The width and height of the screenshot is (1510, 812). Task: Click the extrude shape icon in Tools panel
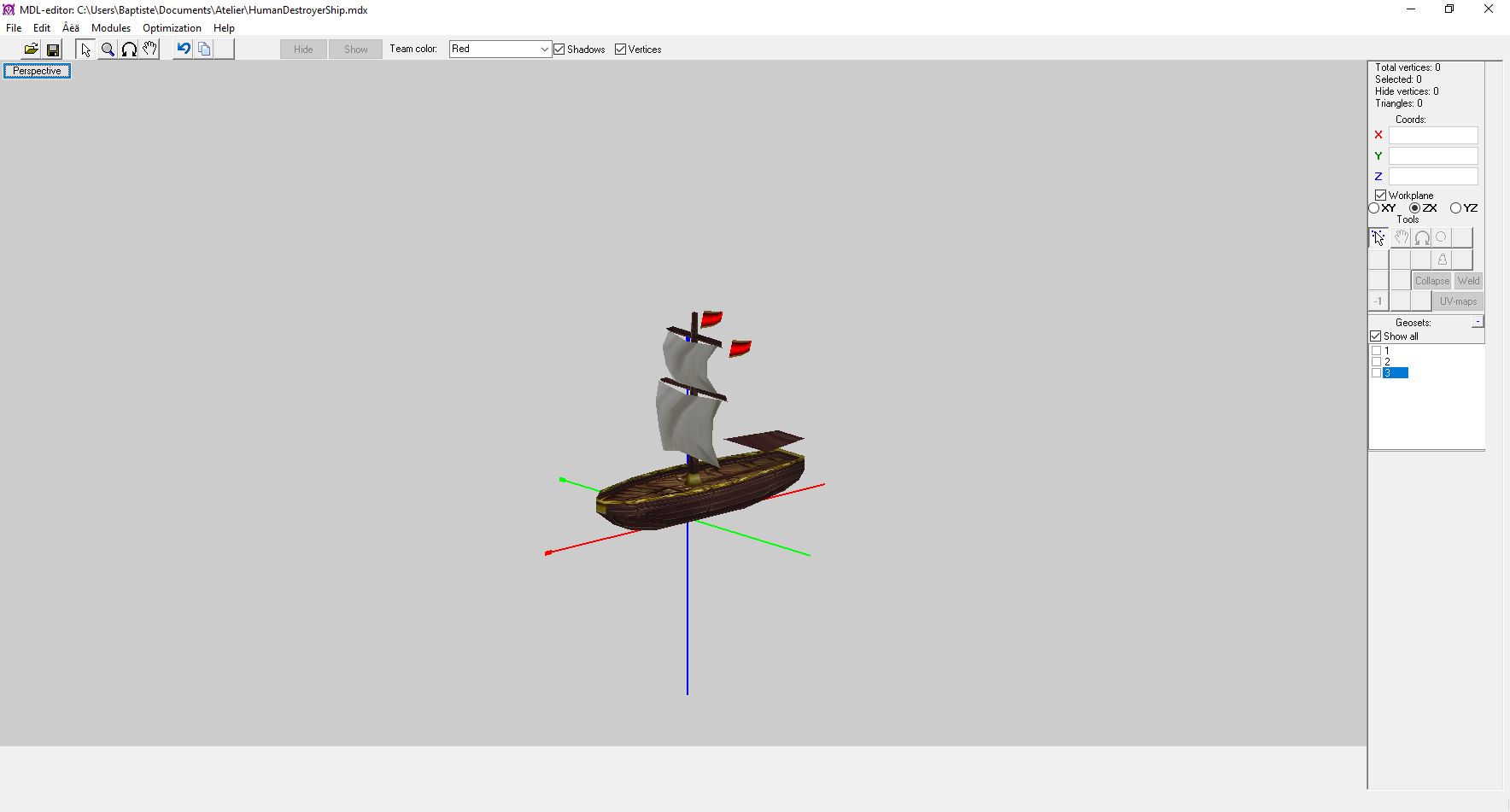[x=1442, y=260]
